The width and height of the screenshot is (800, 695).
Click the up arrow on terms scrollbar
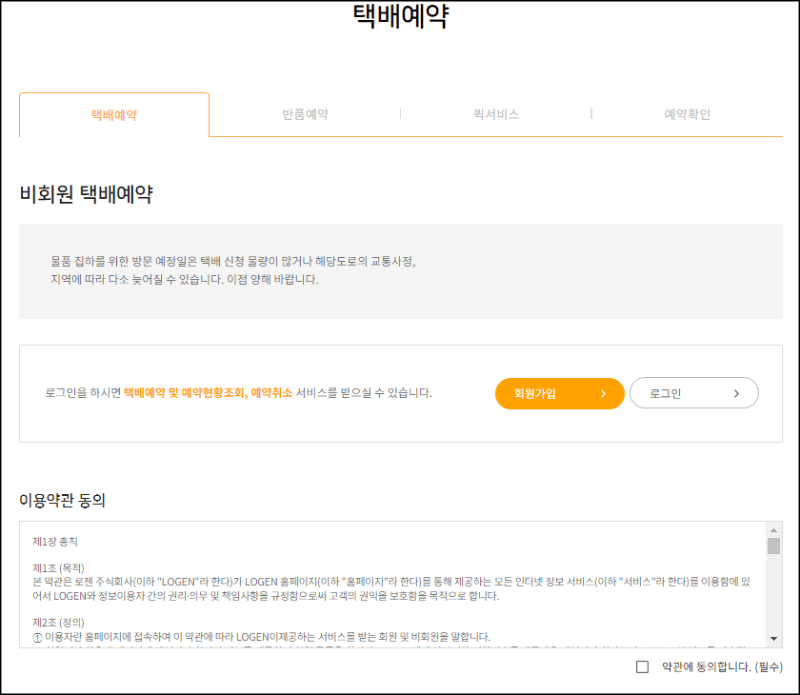pyautogui.click(x=774, y=530)
